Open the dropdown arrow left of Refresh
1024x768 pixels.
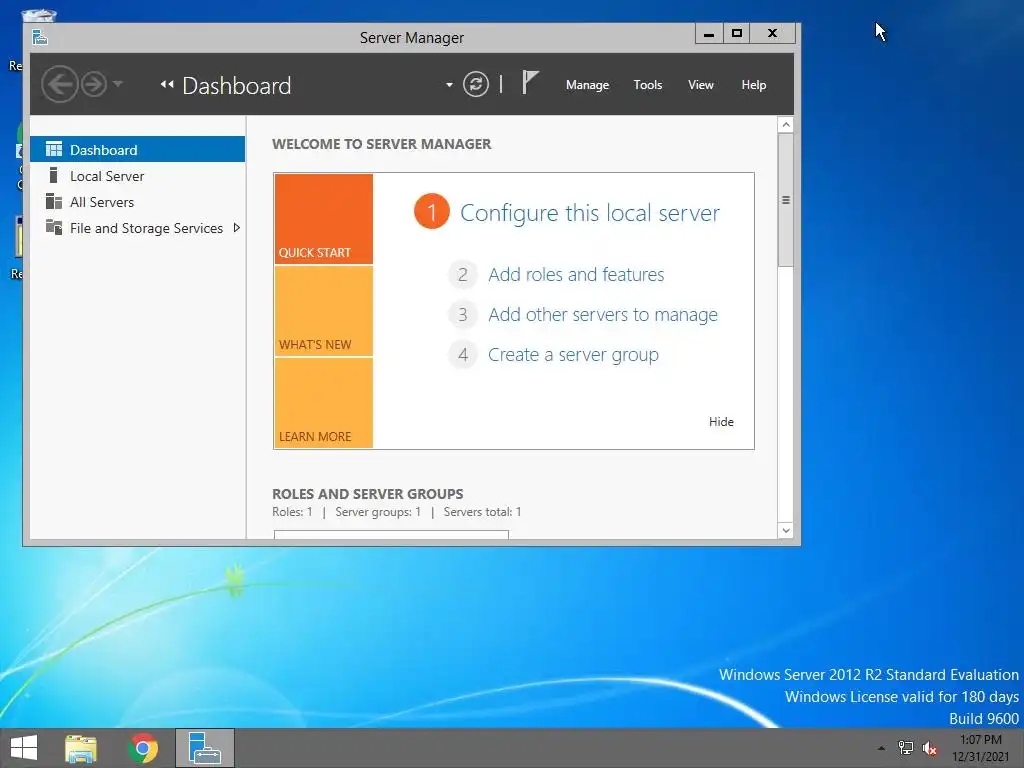(x=449, y=85)
